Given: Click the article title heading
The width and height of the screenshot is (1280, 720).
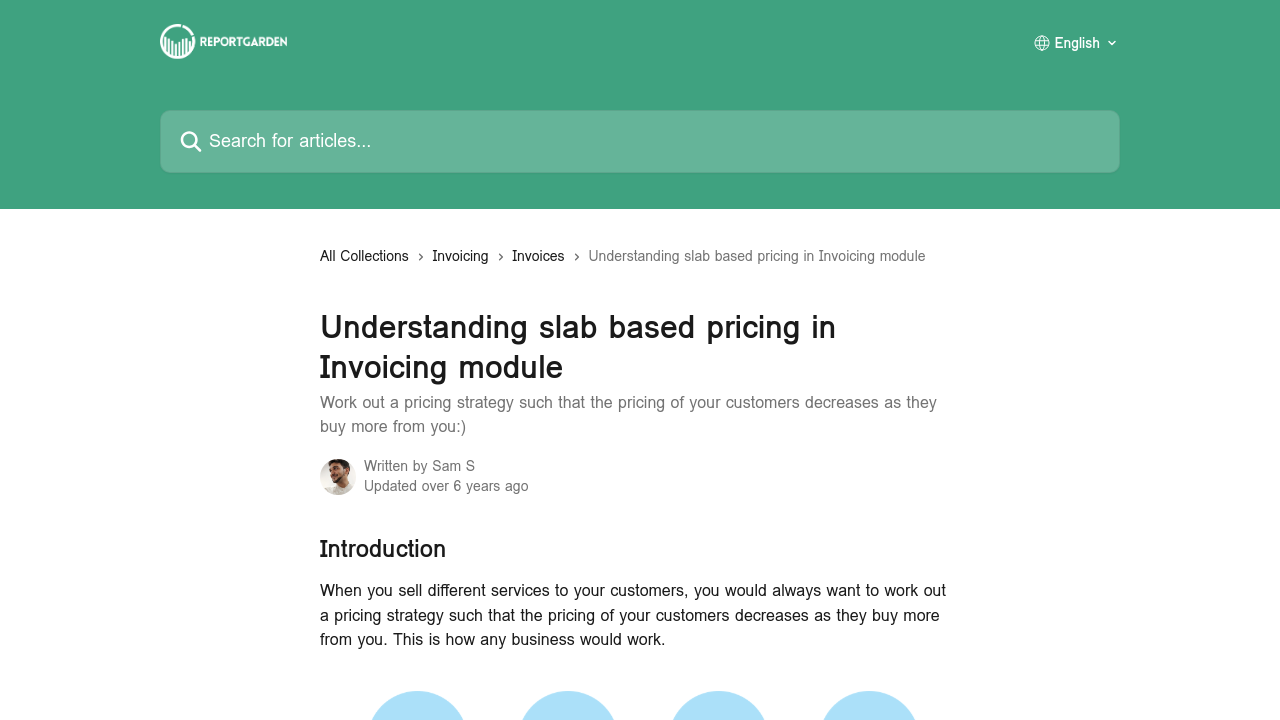Looking at the screenshot, I should coord(577,347).
